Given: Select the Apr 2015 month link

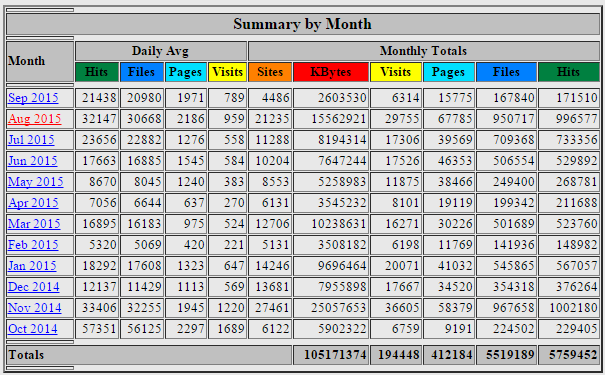Looking at the screenshot, I should [33, 203].
